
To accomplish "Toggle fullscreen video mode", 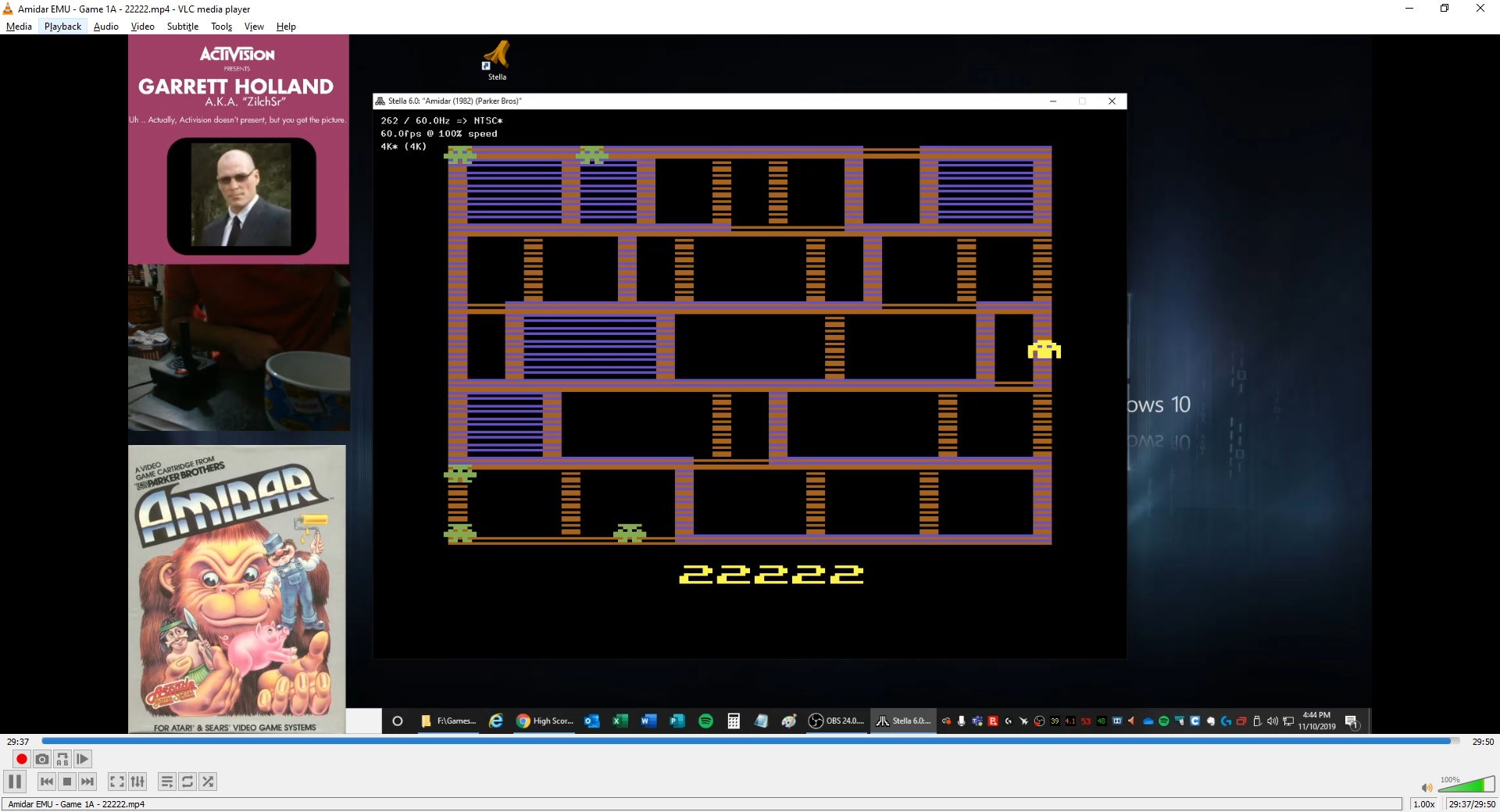I will pyautogui.click(x=117, y=782).
